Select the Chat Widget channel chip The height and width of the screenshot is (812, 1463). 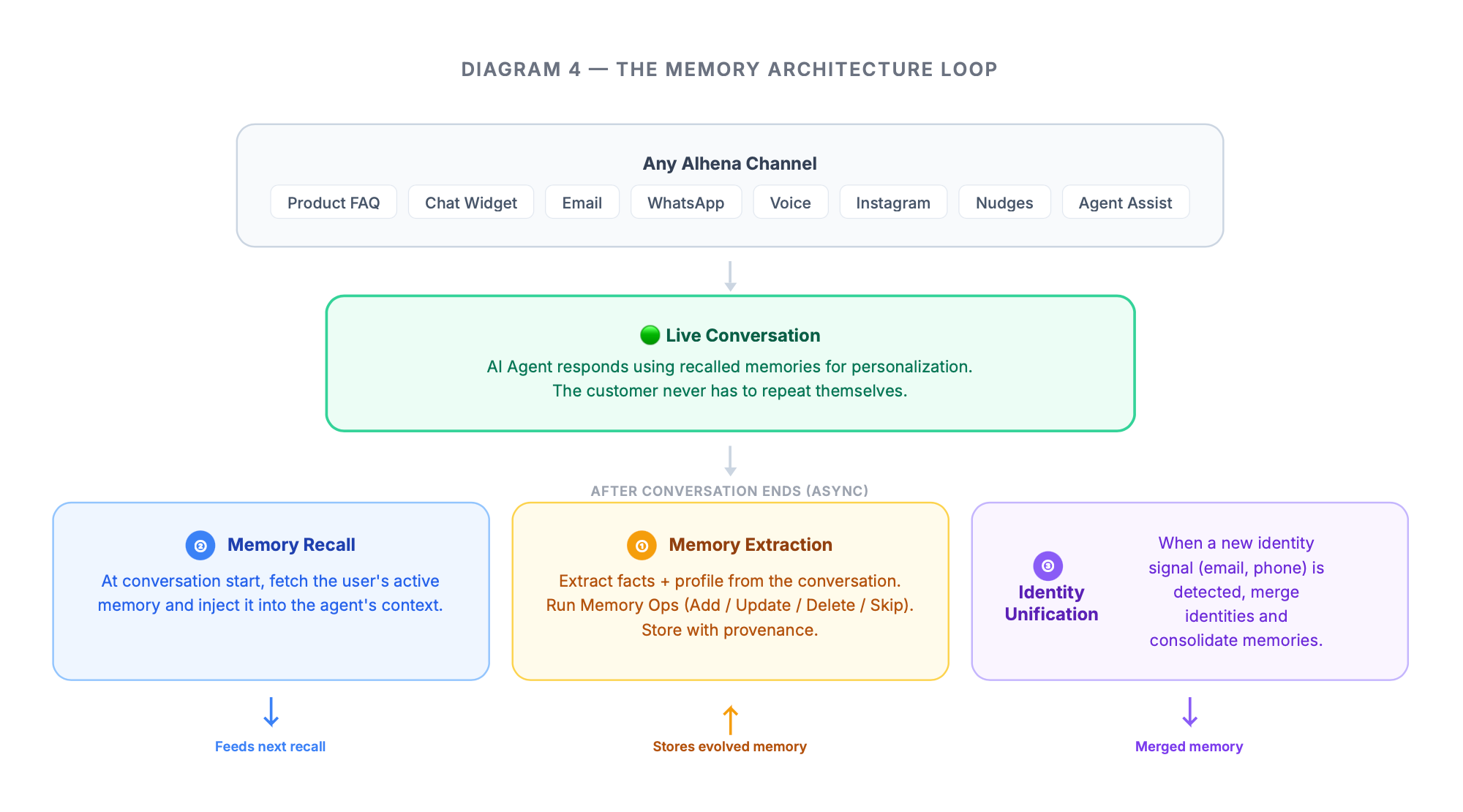pyautogui.click(x=471, y=203)
